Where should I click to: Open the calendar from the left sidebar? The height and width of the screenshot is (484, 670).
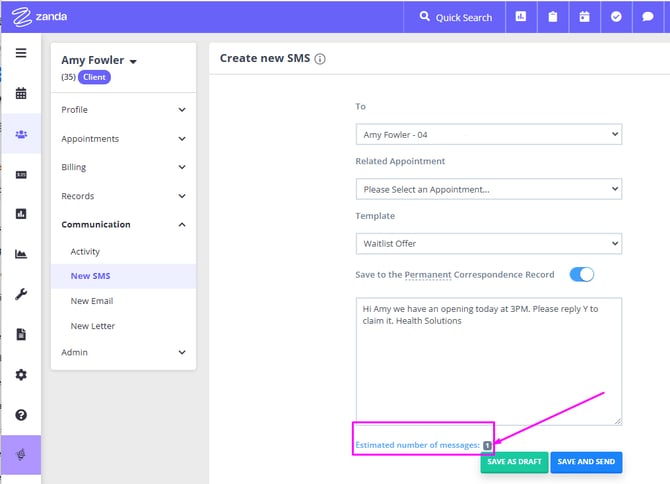tap(21, 94)
